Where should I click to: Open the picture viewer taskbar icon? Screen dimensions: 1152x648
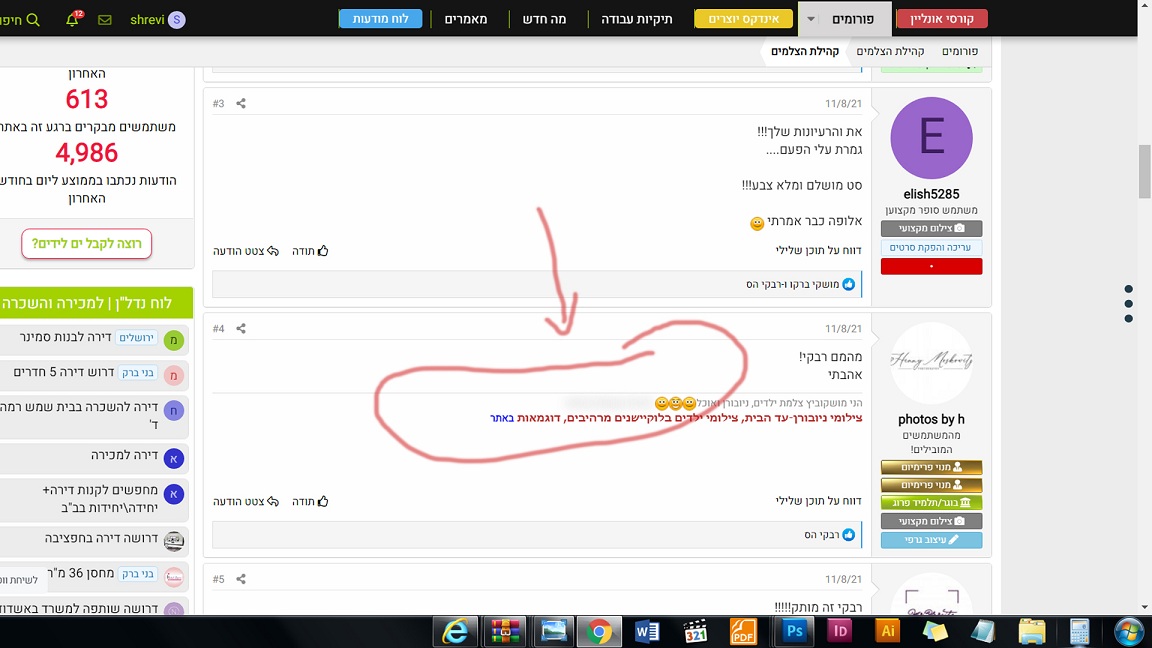[x=553, y=631]
